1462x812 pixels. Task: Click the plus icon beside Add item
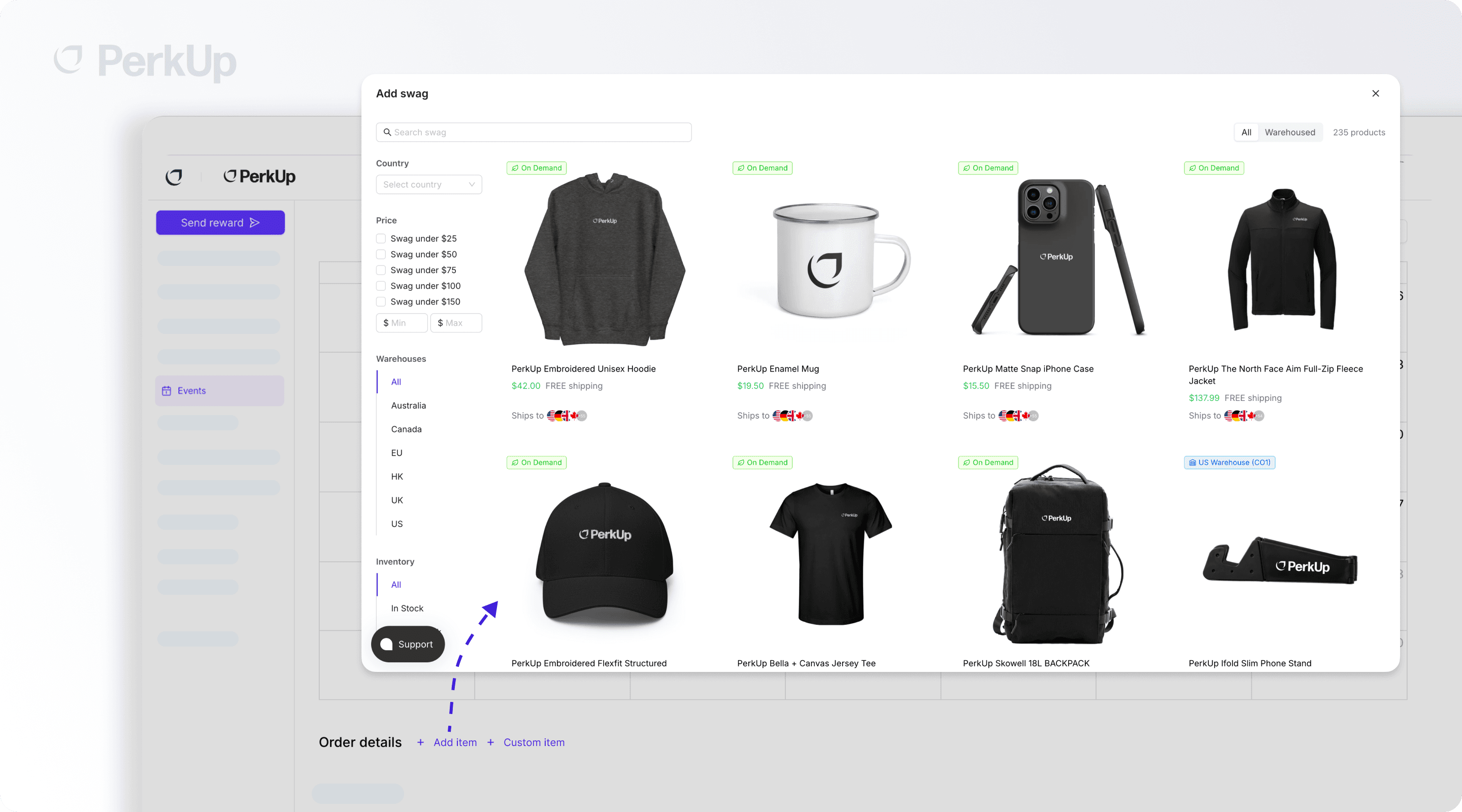(x=420, y=742)
